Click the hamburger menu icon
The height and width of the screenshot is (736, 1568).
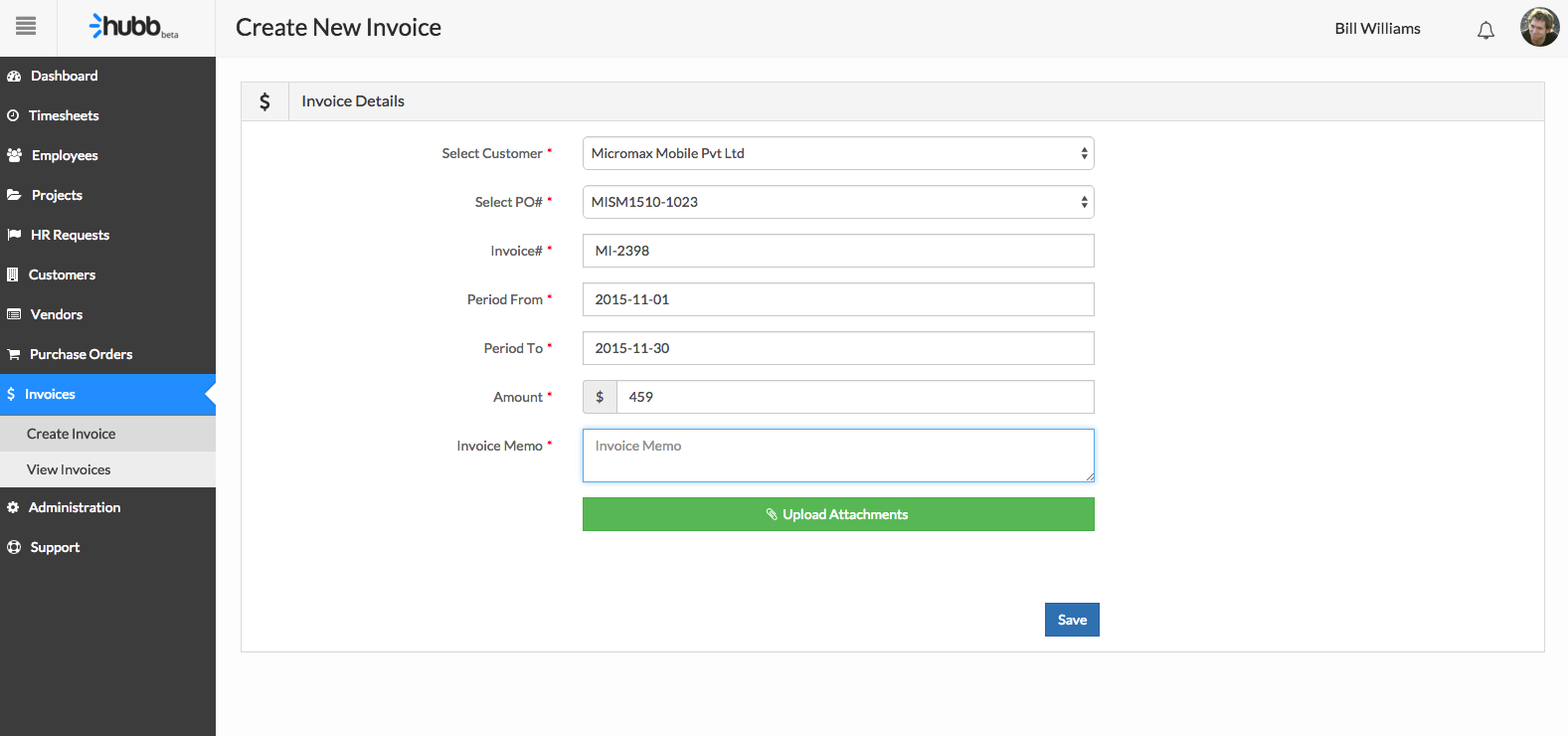tap(26, 27)
